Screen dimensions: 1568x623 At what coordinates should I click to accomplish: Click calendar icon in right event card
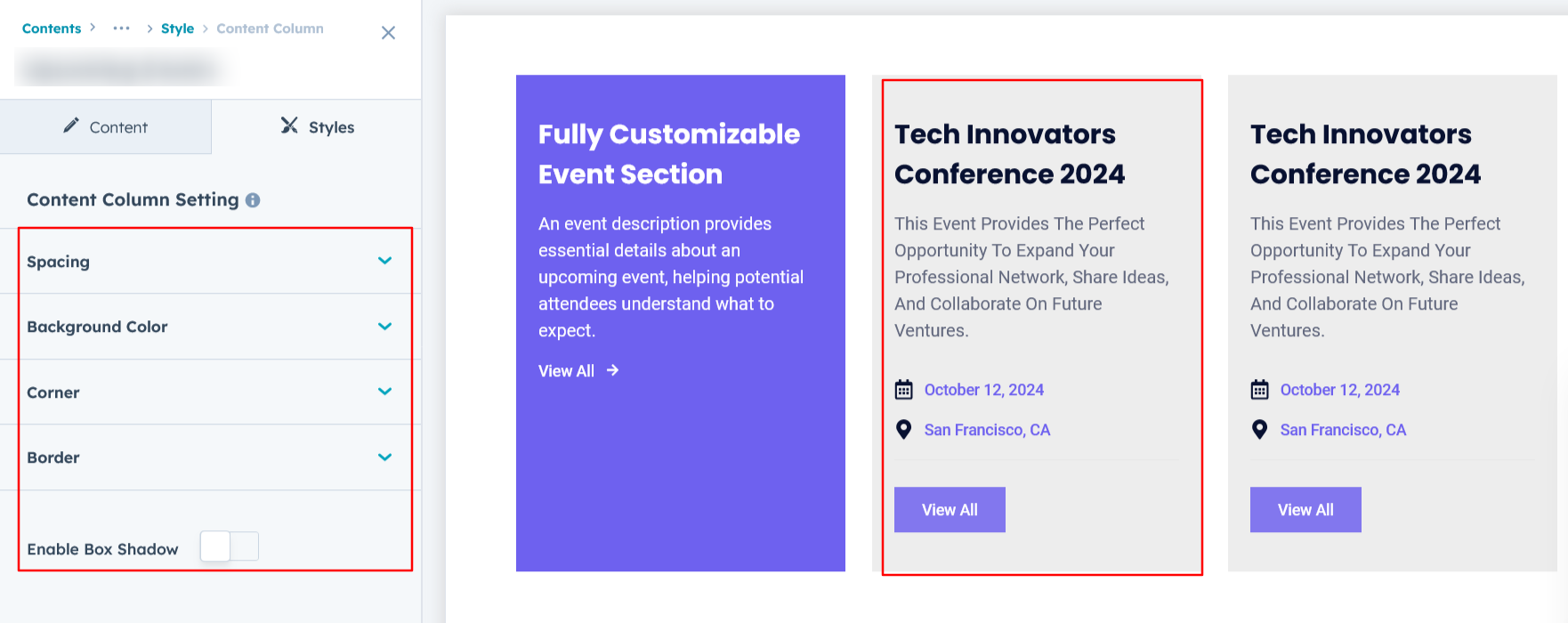pyautogui.click(x=1259, y=390)
